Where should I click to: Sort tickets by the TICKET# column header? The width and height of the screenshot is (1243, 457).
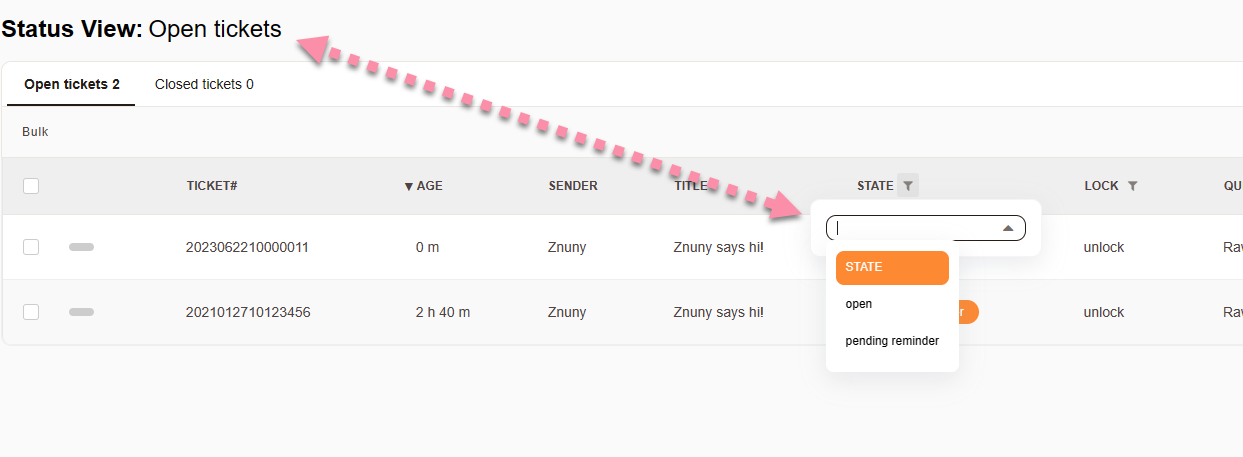(211, 186)
